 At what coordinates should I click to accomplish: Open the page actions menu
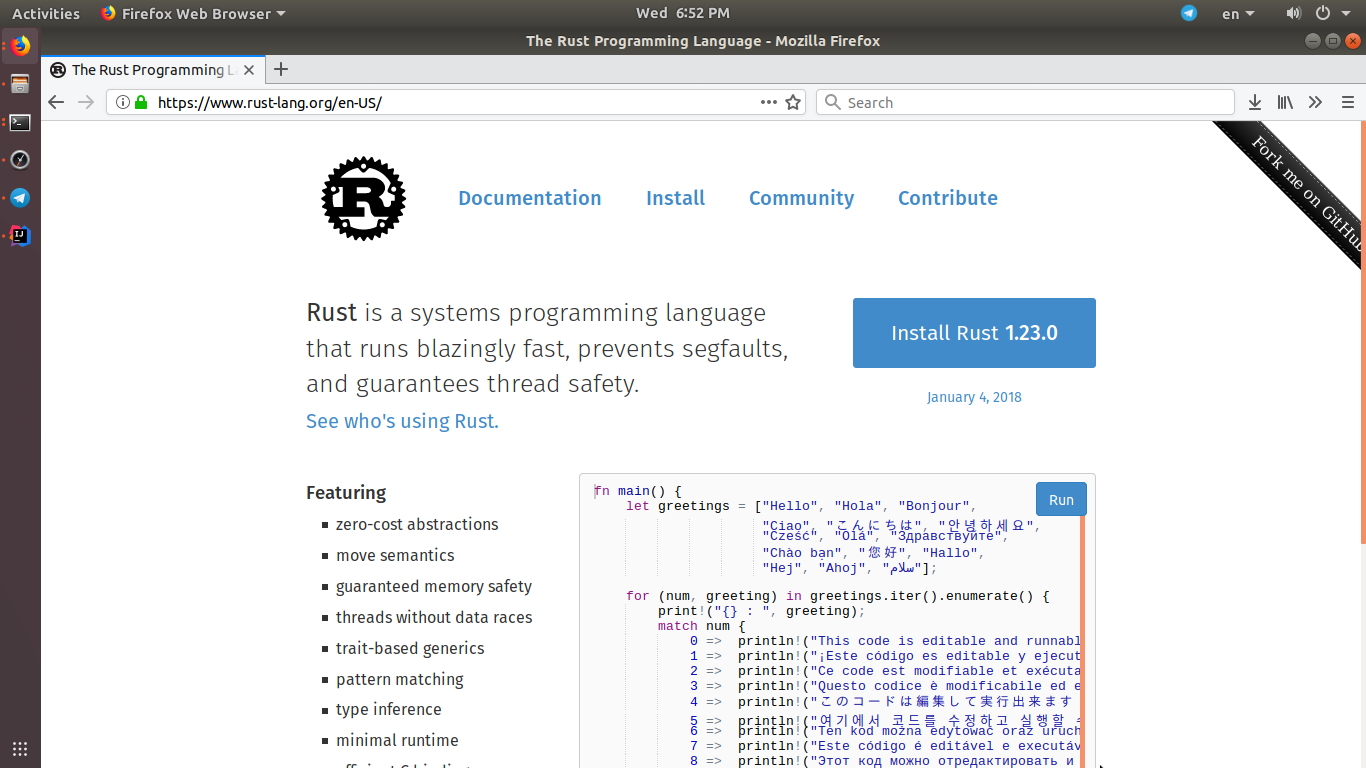click(769, 102)
